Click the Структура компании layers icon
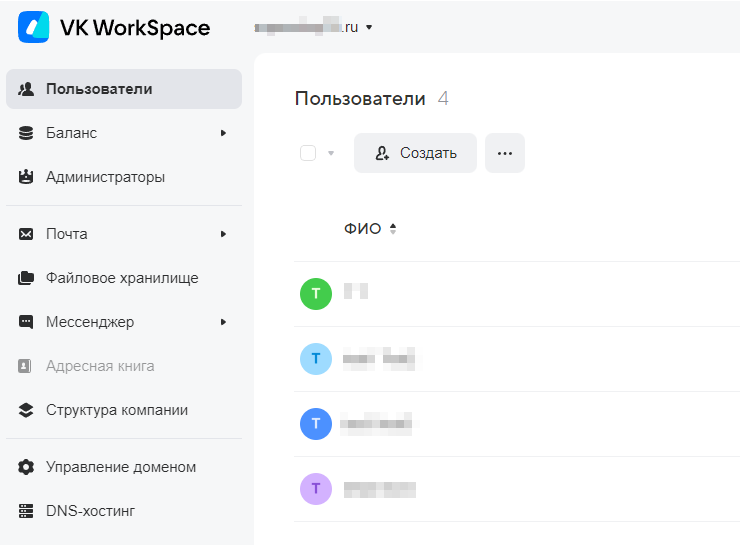 click(x=26, y=410)
